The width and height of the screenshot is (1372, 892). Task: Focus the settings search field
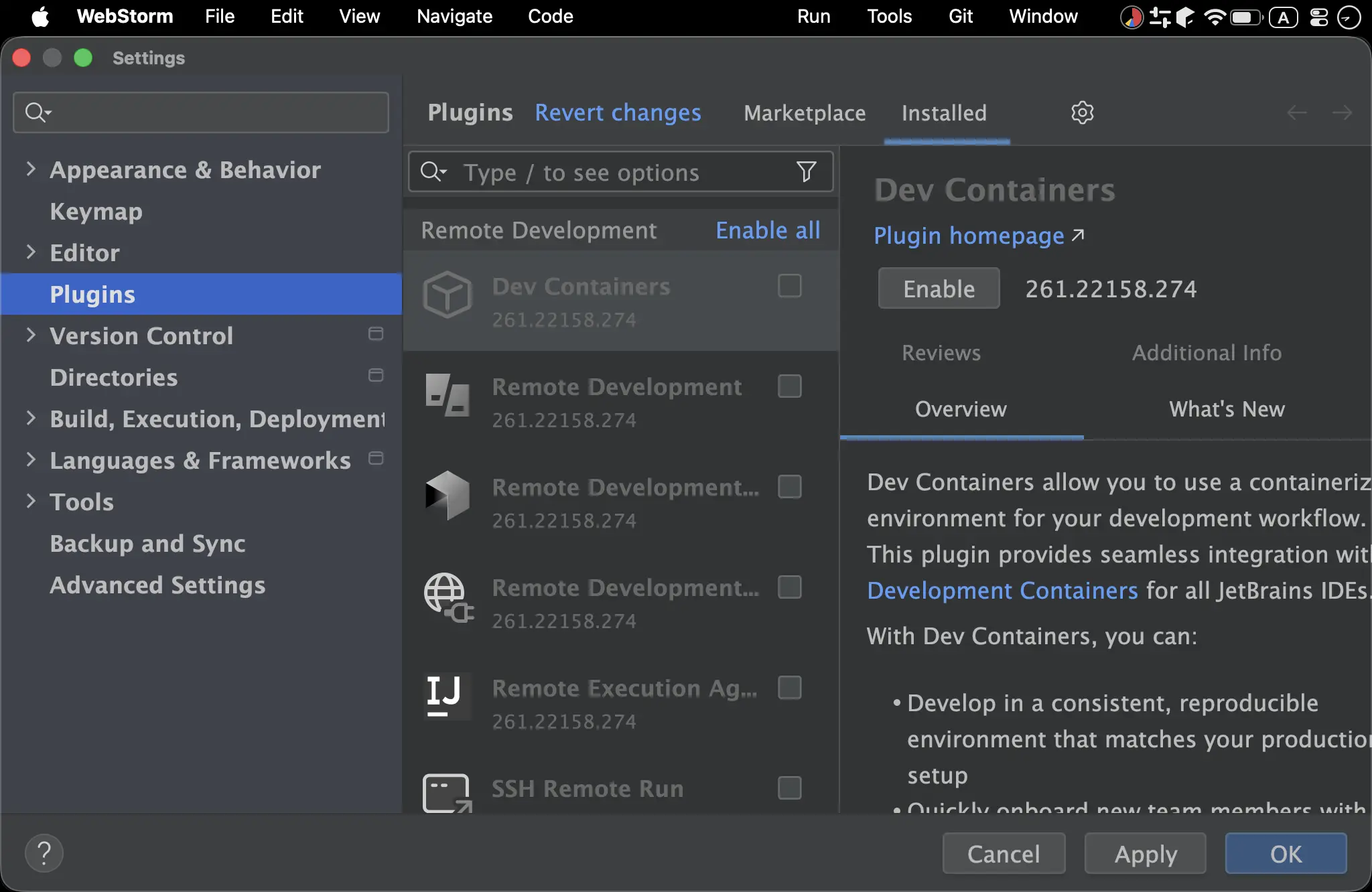point(201,113)
